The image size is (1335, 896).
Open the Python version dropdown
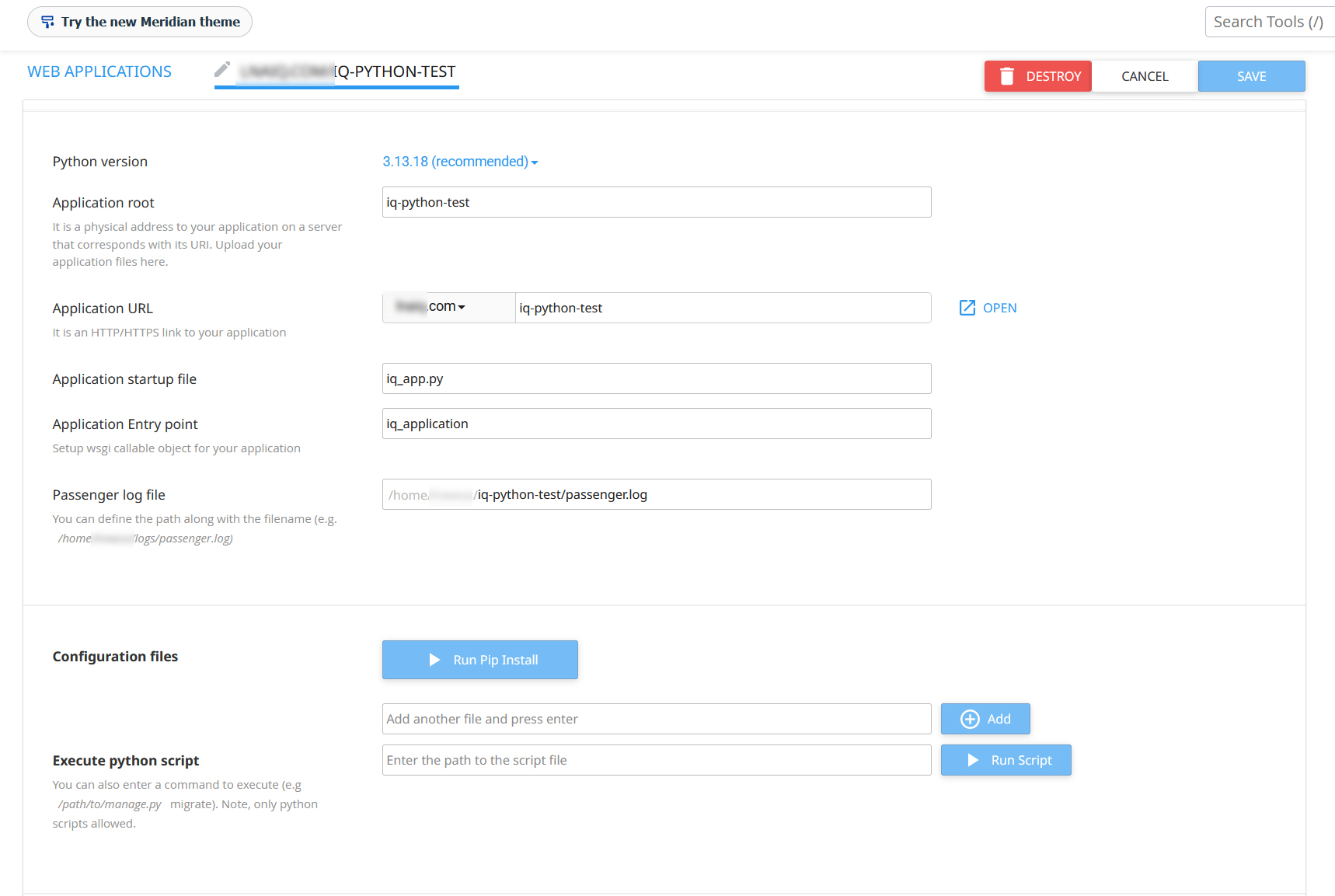tap(460, 162)
